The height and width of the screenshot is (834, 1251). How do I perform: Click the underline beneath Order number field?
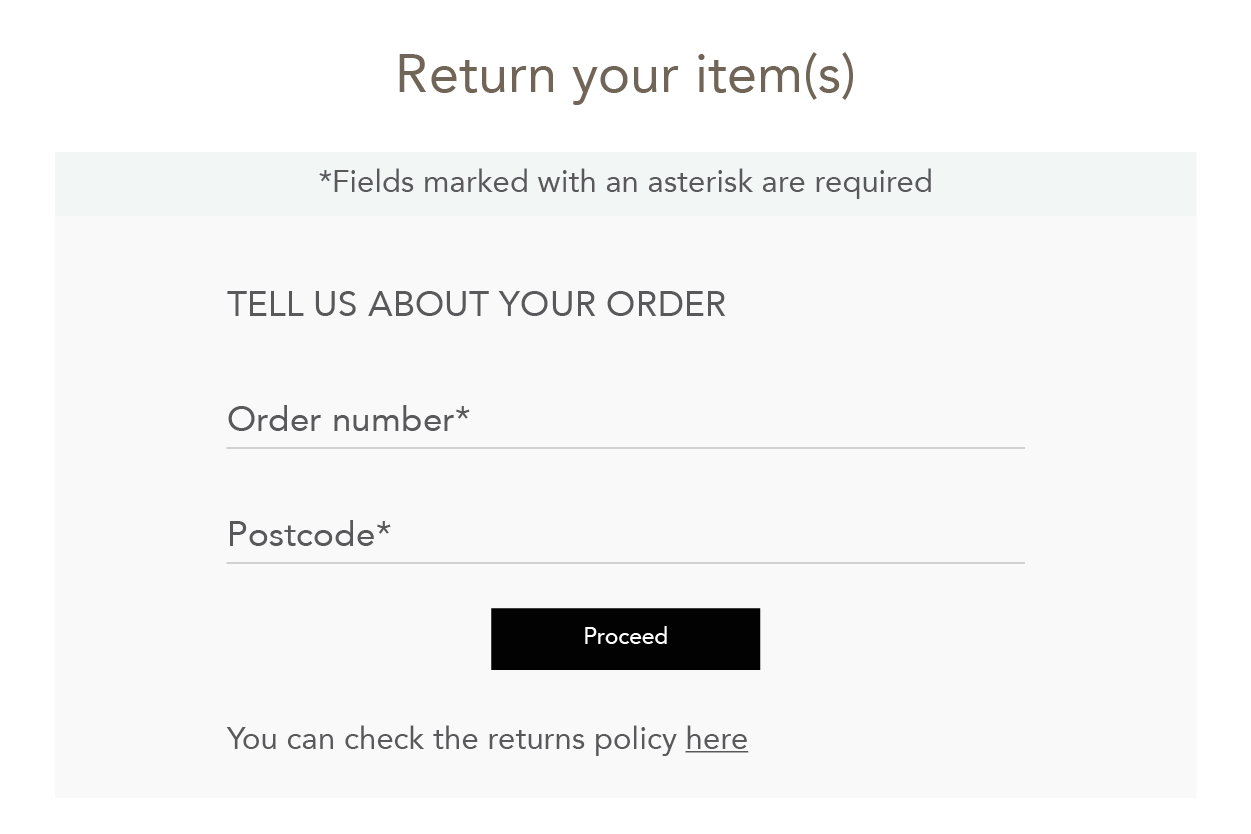625,448
